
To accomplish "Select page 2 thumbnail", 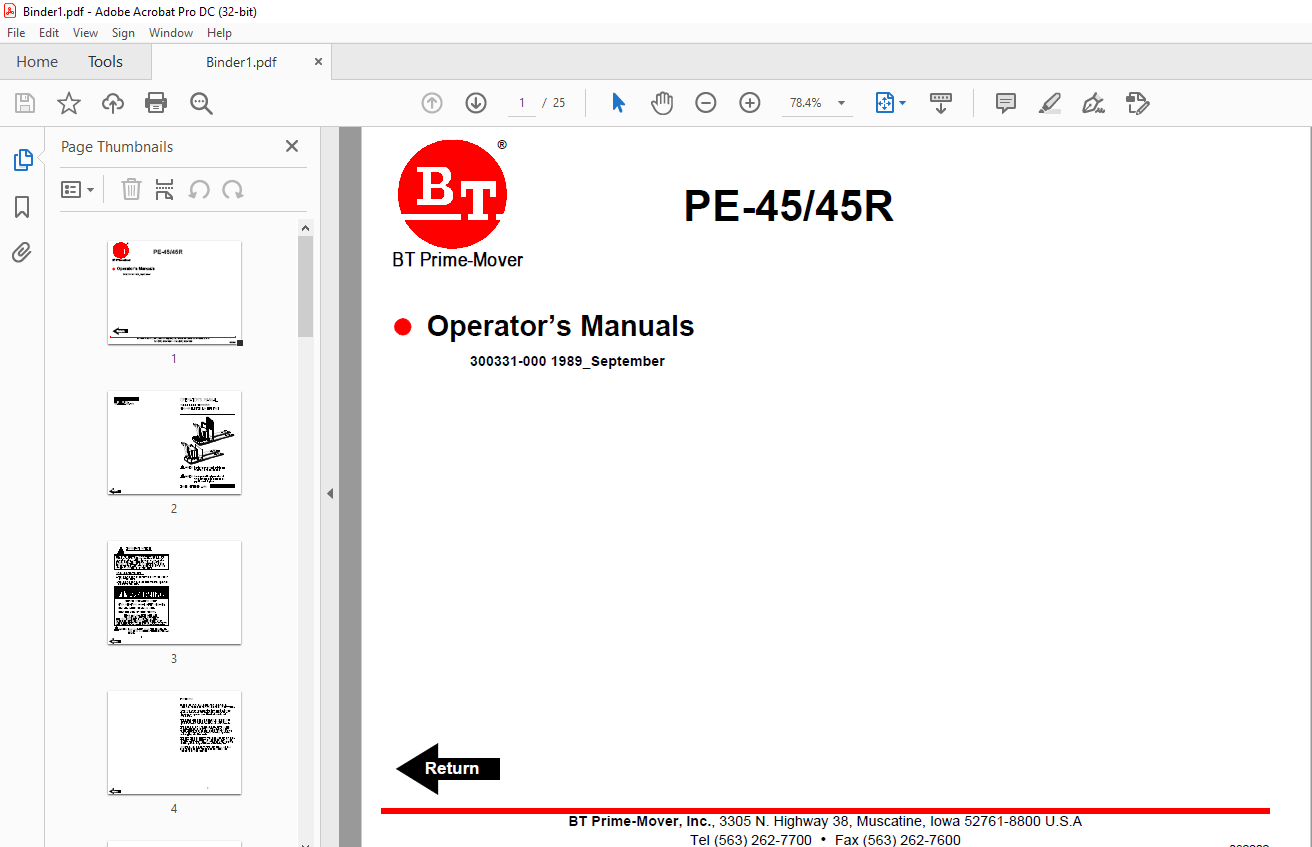I will 174,442.
